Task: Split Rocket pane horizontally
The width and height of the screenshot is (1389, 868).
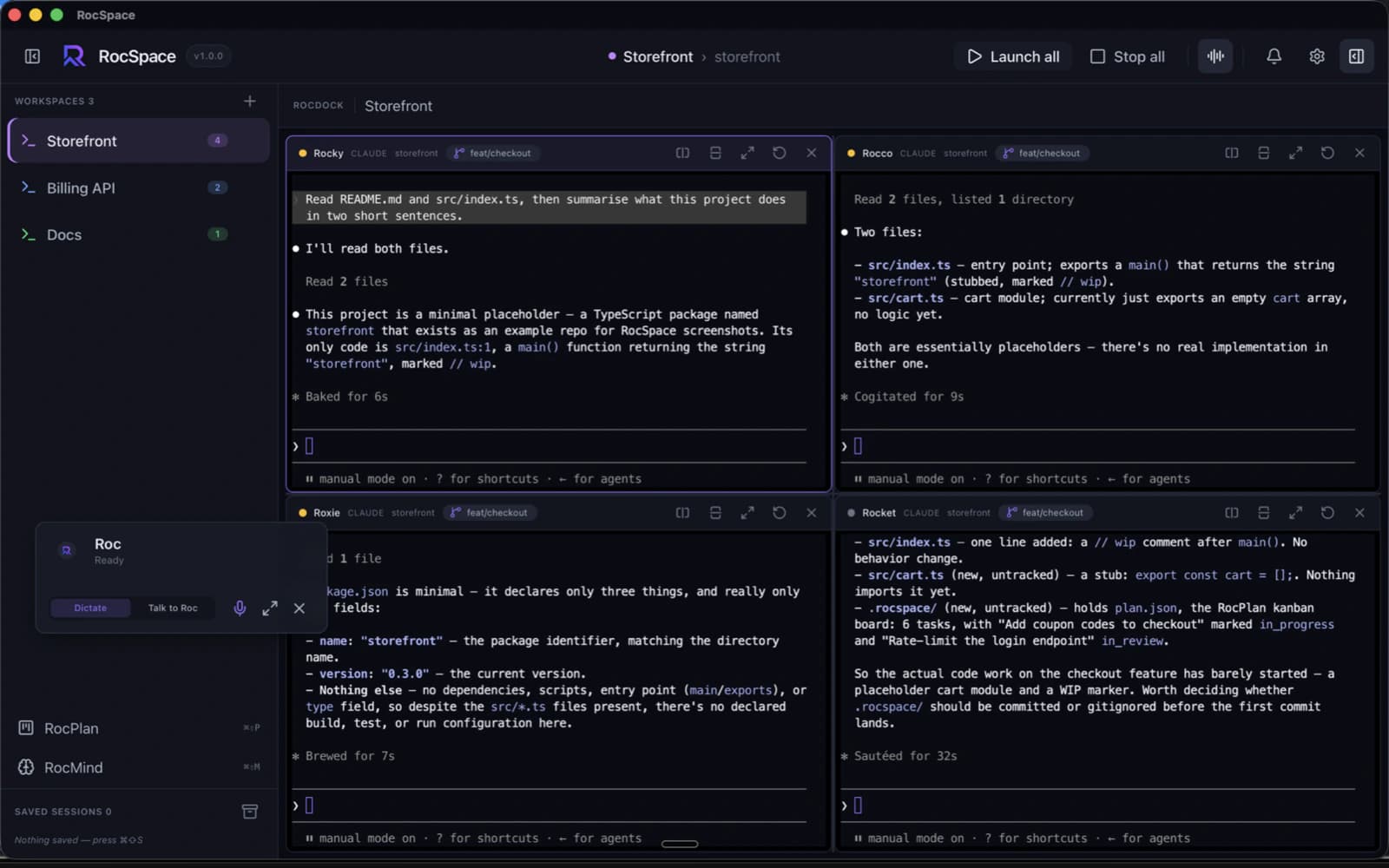Action: pyautogui.click(x=1263, y=513)
